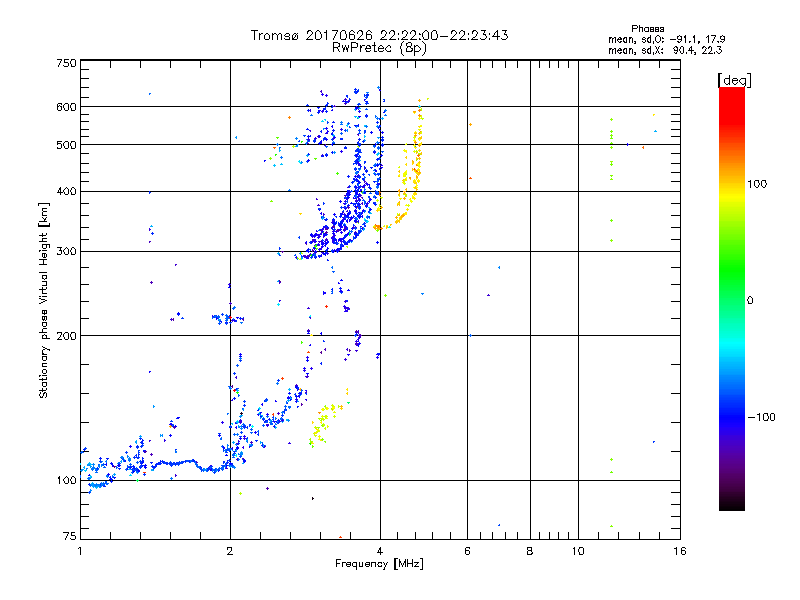Click the 'Frequency [MHz]' x-axis label
The image size is (800, 600).
click(379, 565)
